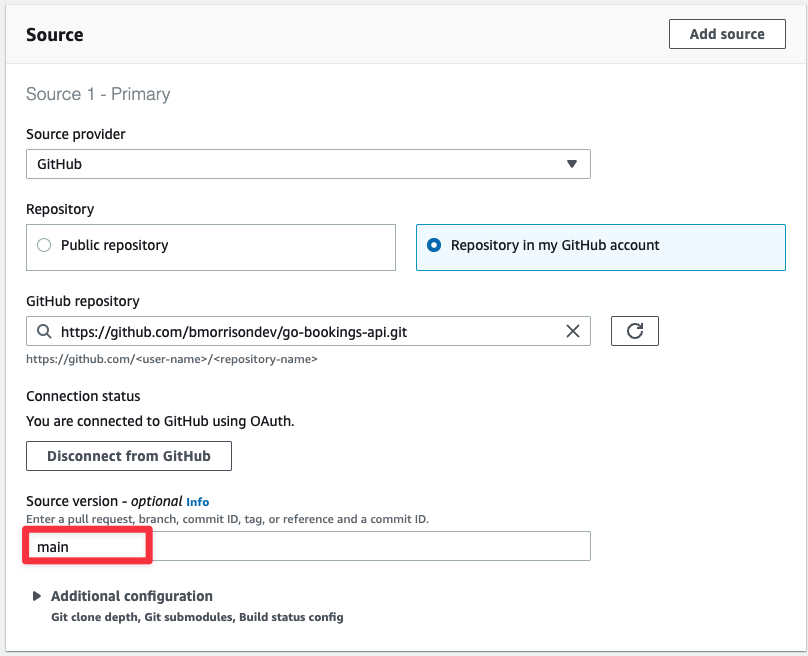Expand Additional configuration disclosure triangle
This screenshot has width=808, height=656.
(37, 596)
